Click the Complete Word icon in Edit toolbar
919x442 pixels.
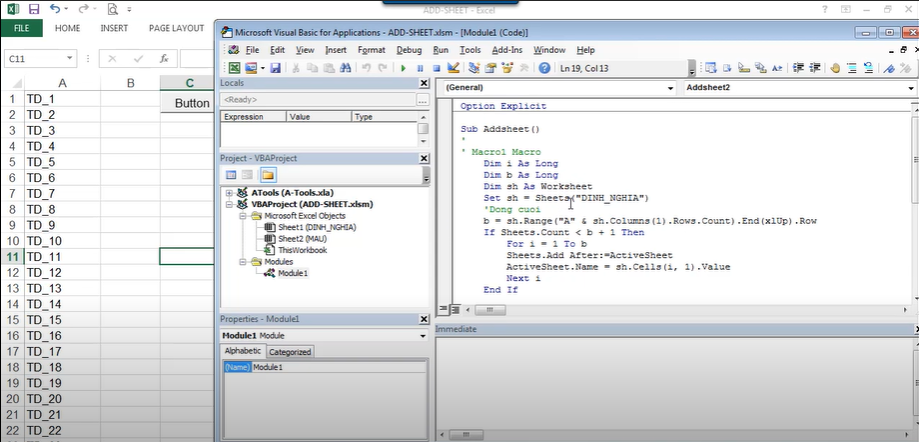(x=777, y=68)
